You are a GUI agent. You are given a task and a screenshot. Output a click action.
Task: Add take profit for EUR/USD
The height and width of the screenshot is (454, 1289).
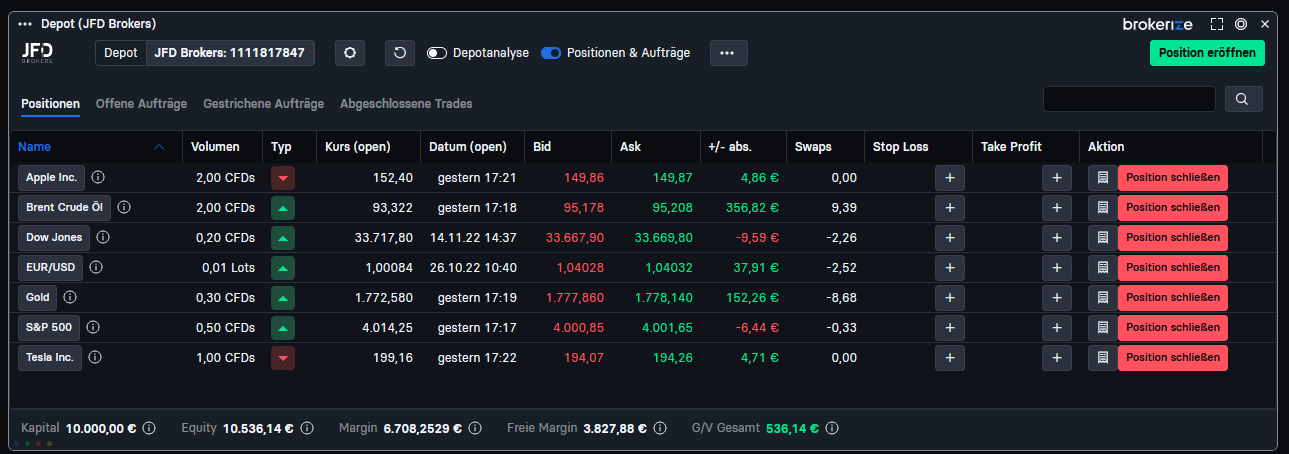1056,267
